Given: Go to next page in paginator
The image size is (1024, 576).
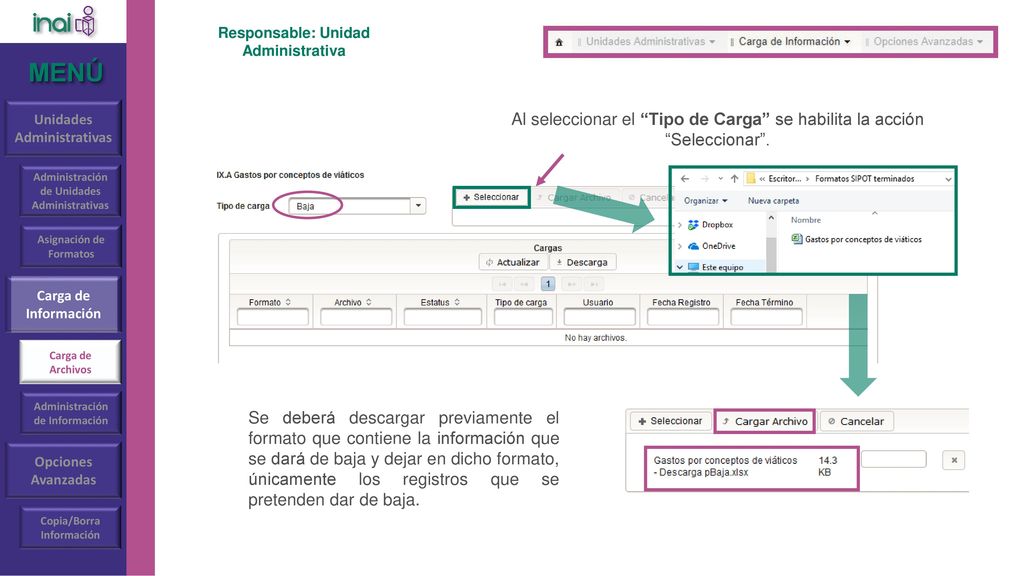Looking at the screenshot, I should [571, 284].
